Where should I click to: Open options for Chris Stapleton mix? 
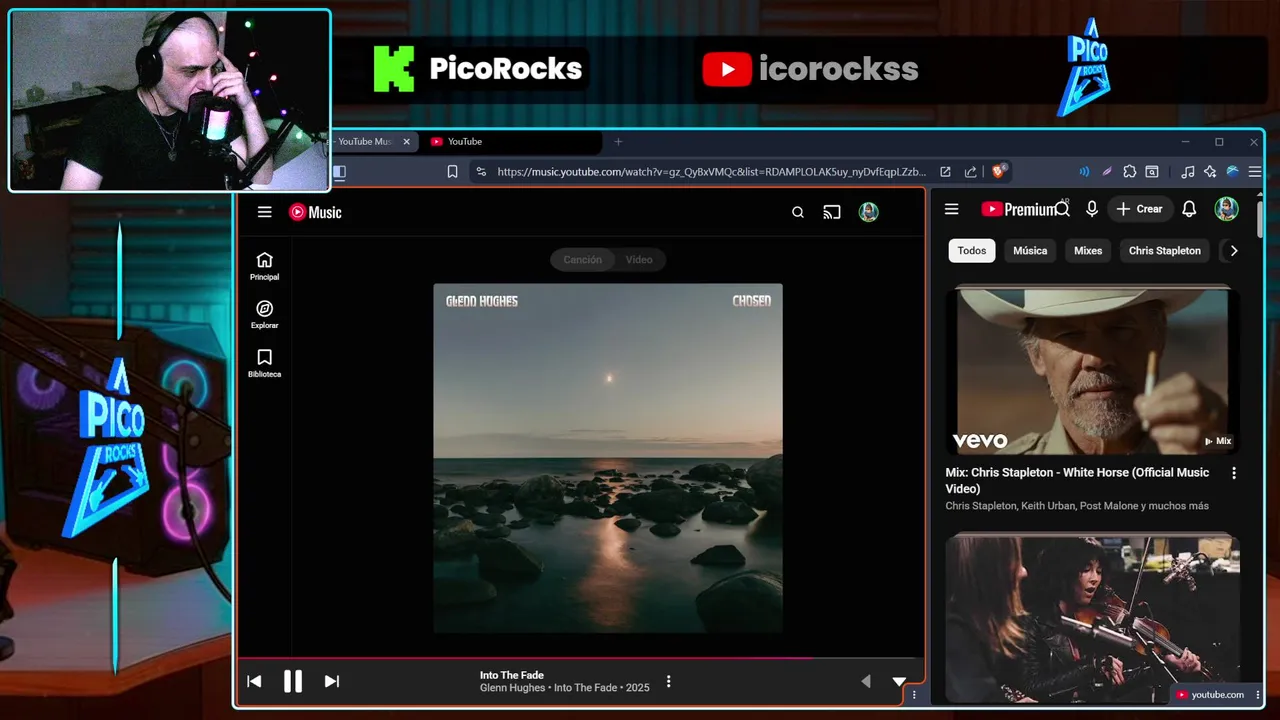[x=1234, y=473]
